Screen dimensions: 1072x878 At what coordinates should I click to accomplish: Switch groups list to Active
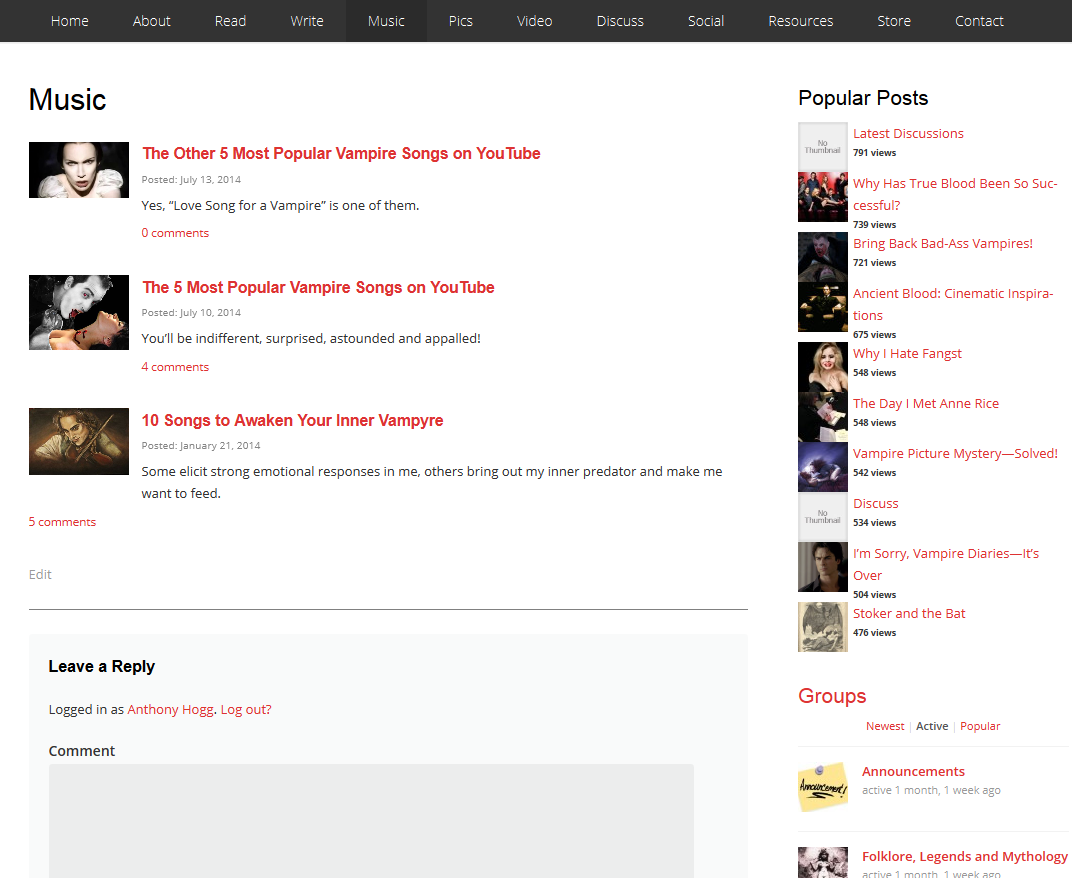[x=932, y=726]
